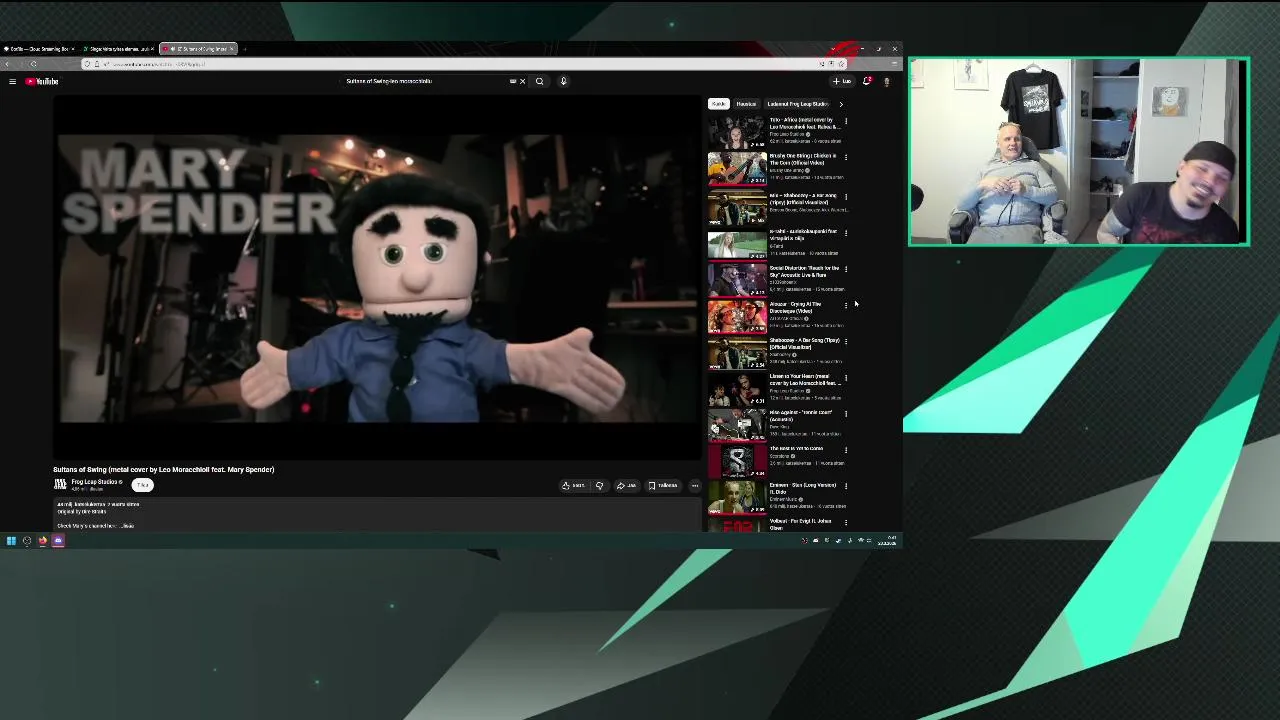Reload the page in browser
Screen dimensions: 1280x720
33,64
